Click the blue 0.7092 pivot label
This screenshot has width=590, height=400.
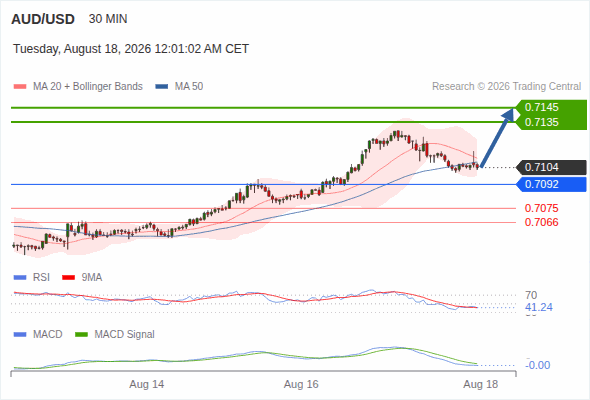tap(552, 184)
